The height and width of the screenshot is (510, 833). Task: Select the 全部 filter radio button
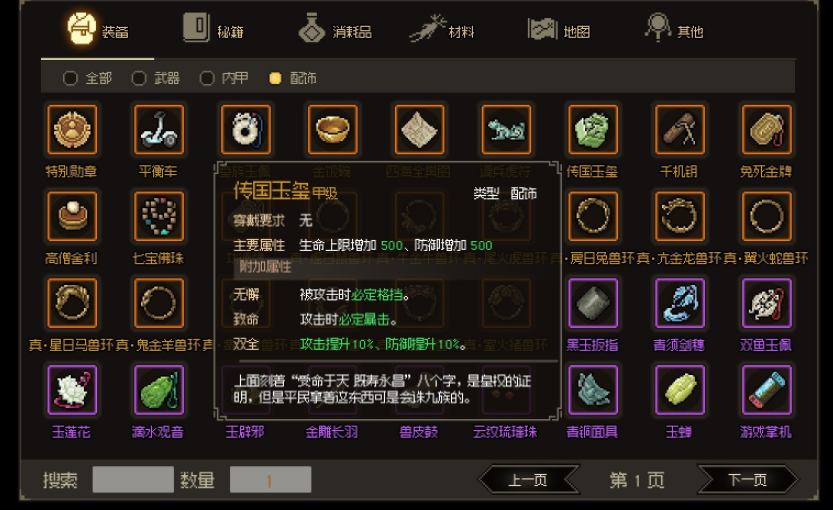70,79
